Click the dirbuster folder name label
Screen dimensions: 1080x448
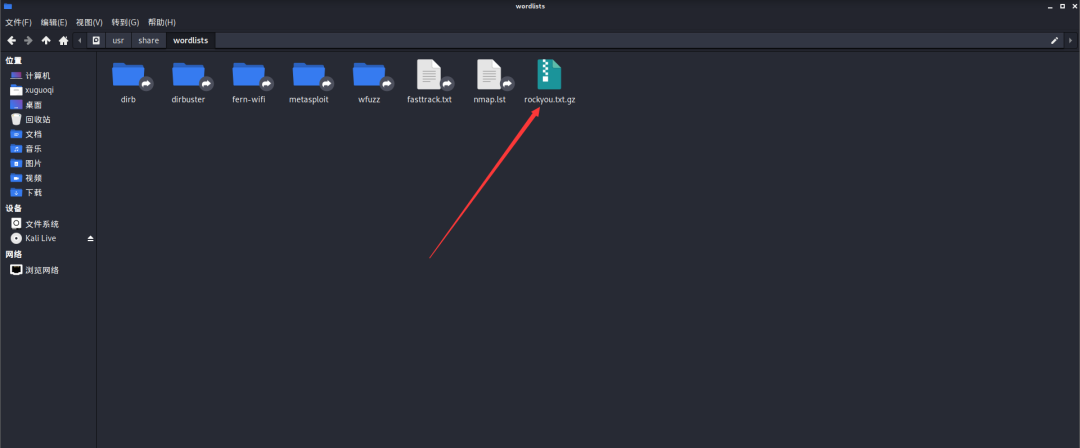tap(188, 99)
